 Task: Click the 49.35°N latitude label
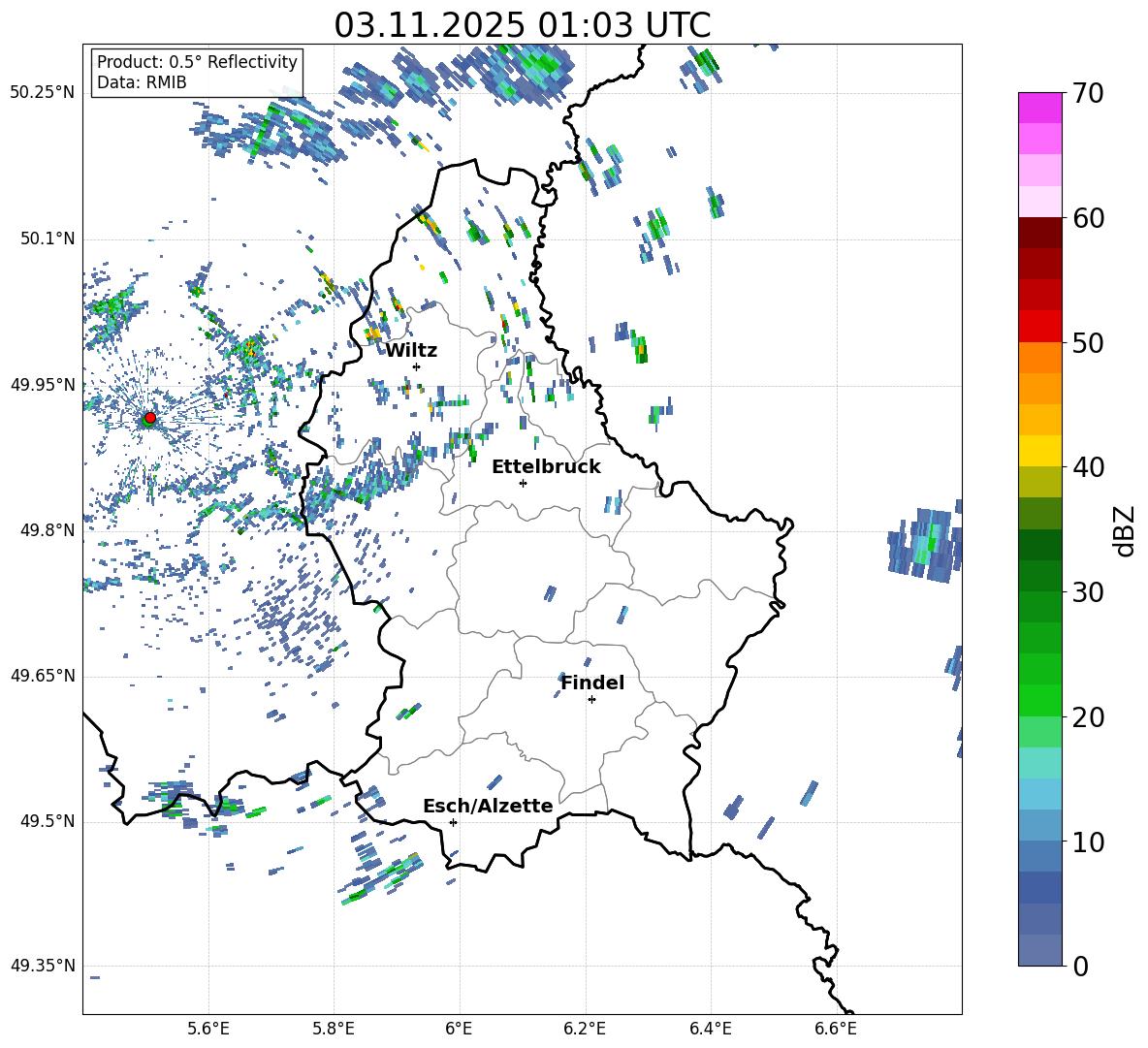pyautogui.click(x=43, y=966)
